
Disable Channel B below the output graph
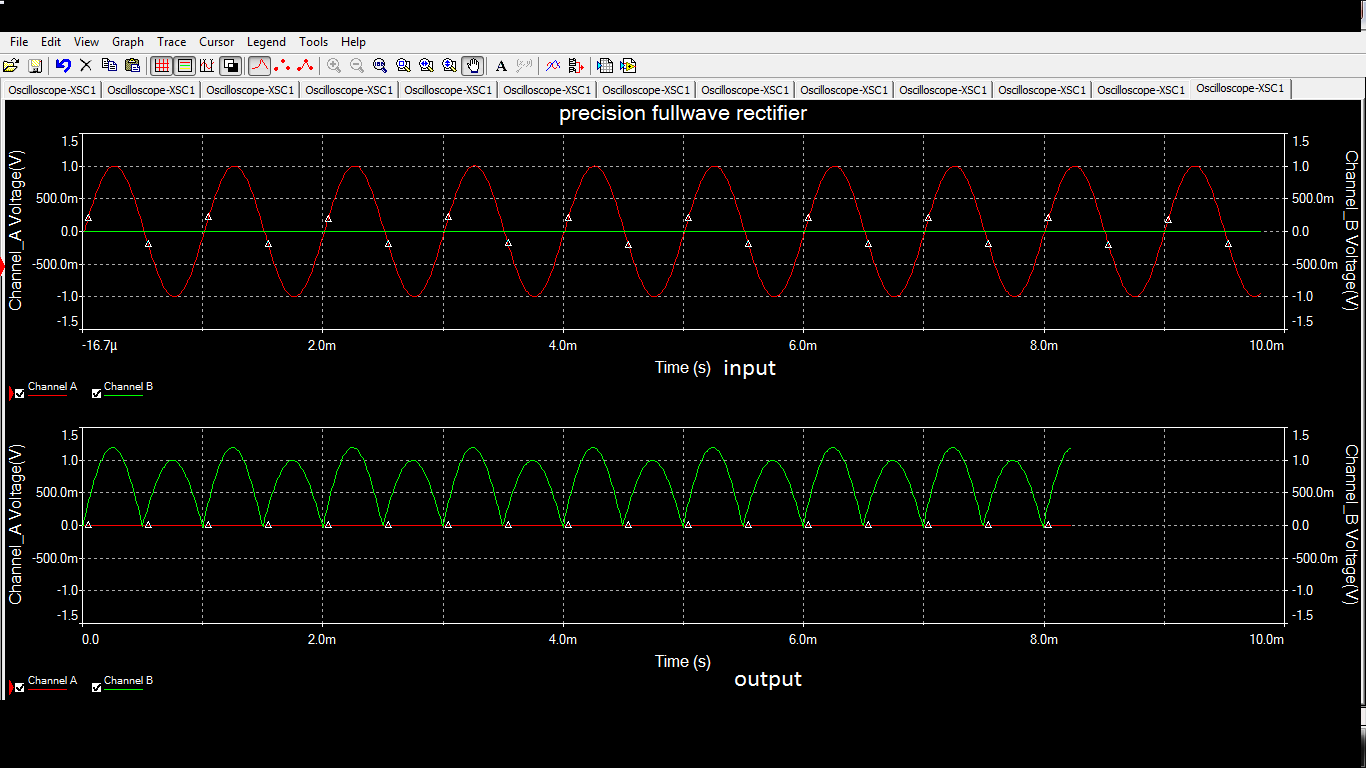pos(96,686)
